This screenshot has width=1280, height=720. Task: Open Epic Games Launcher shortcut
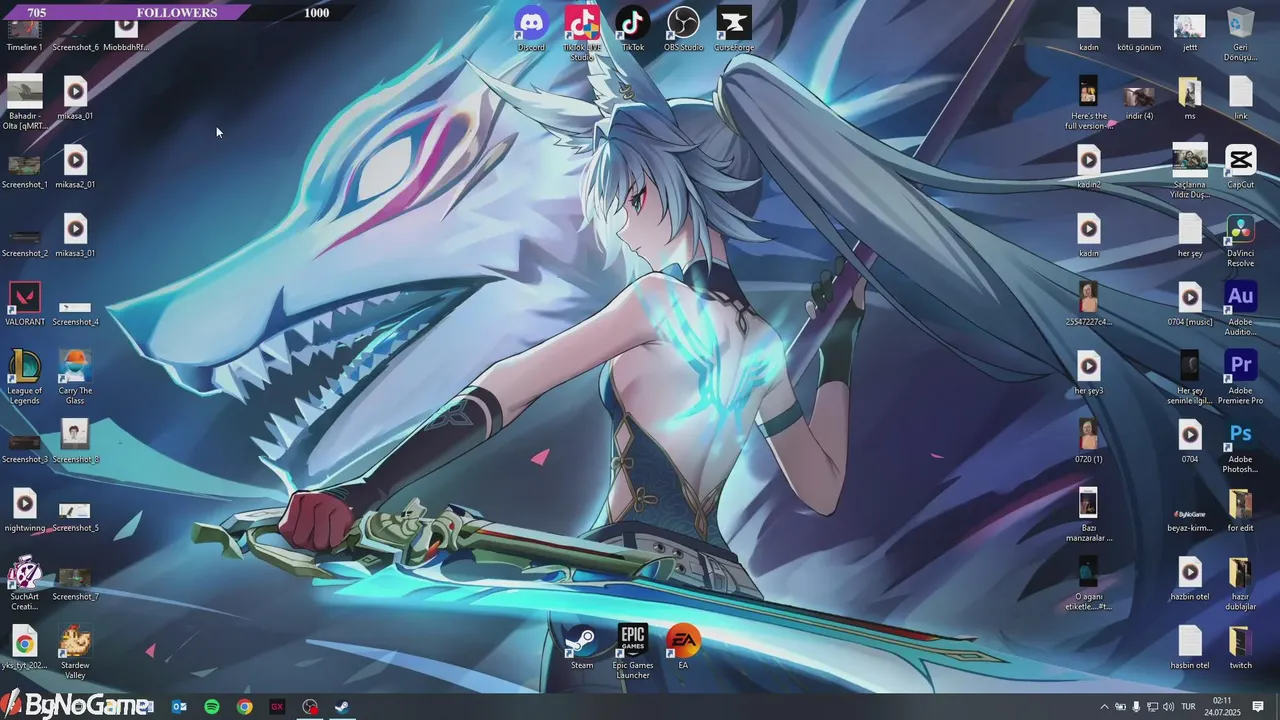[x=633, y=651]
